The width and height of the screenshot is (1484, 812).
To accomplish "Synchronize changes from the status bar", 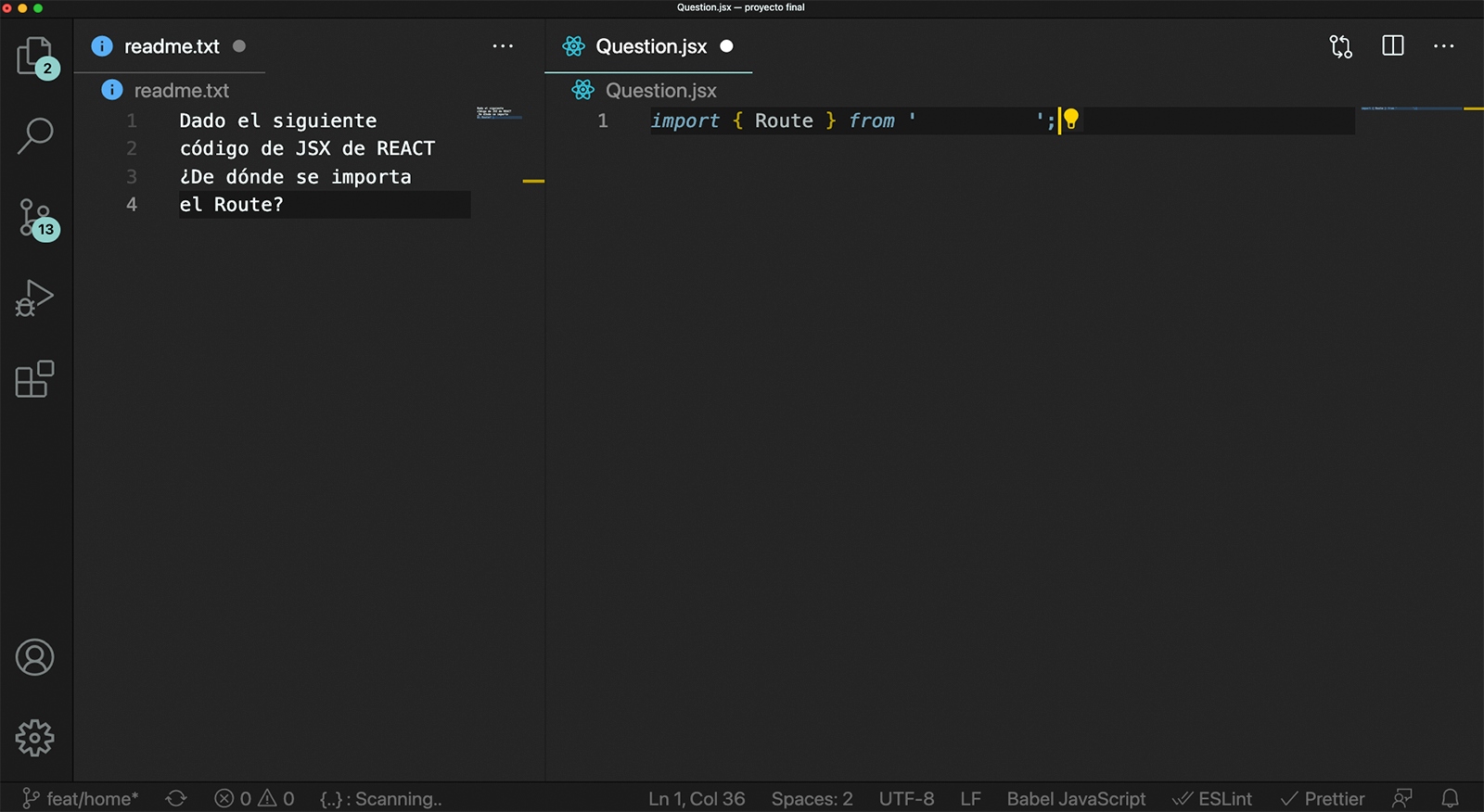I will click(176, 798).
